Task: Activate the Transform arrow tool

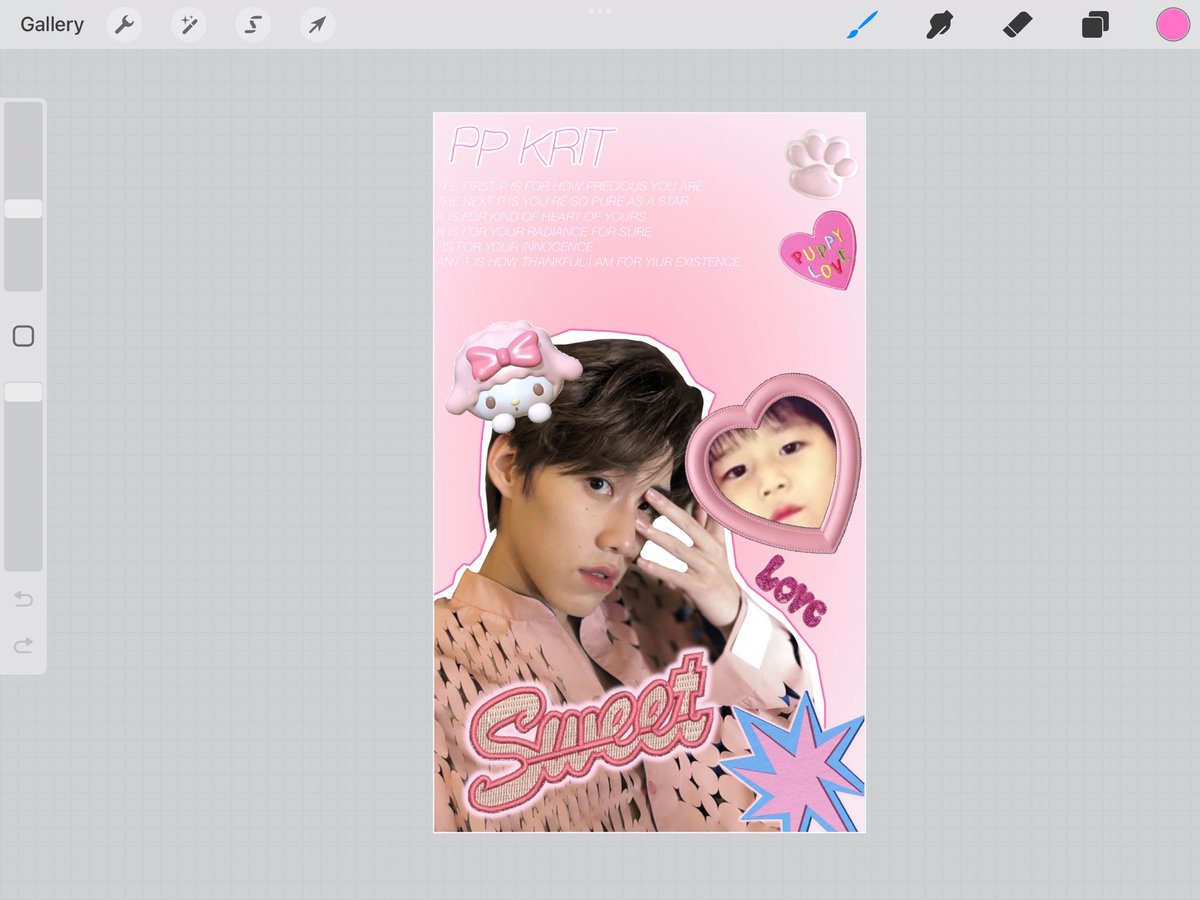Action: (x=317, y=25)
